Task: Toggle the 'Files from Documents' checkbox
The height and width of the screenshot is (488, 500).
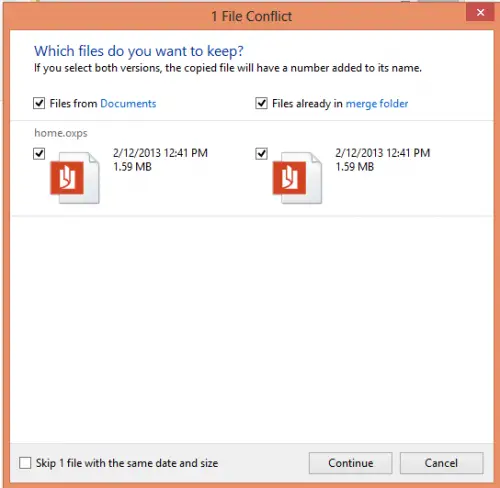Action: 39,103
